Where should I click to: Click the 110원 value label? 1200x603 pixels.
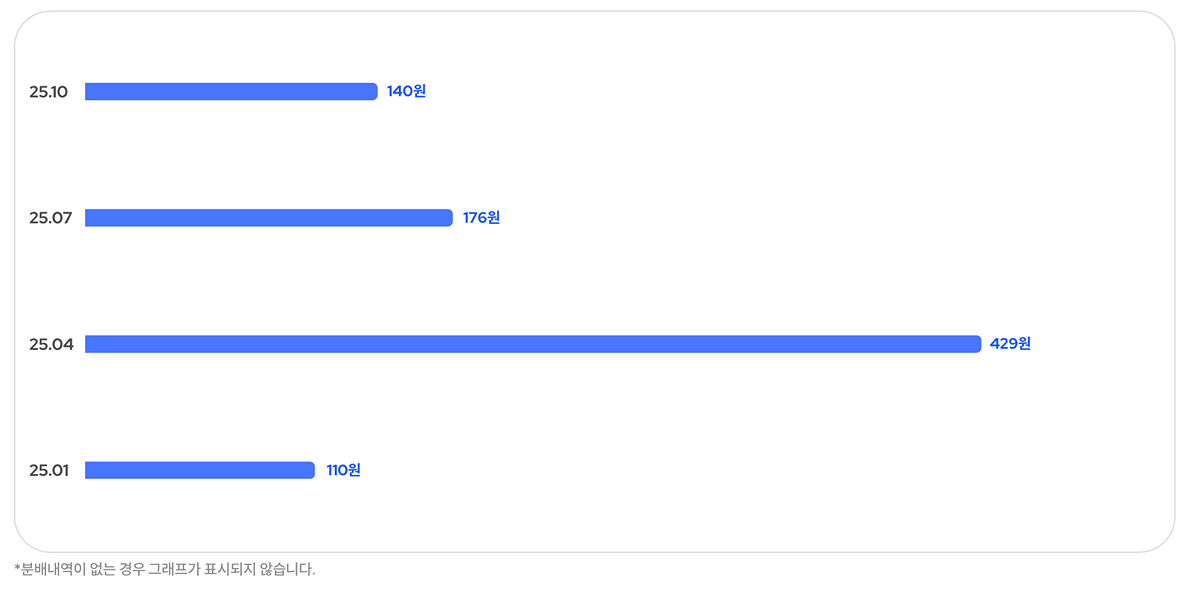343,470
